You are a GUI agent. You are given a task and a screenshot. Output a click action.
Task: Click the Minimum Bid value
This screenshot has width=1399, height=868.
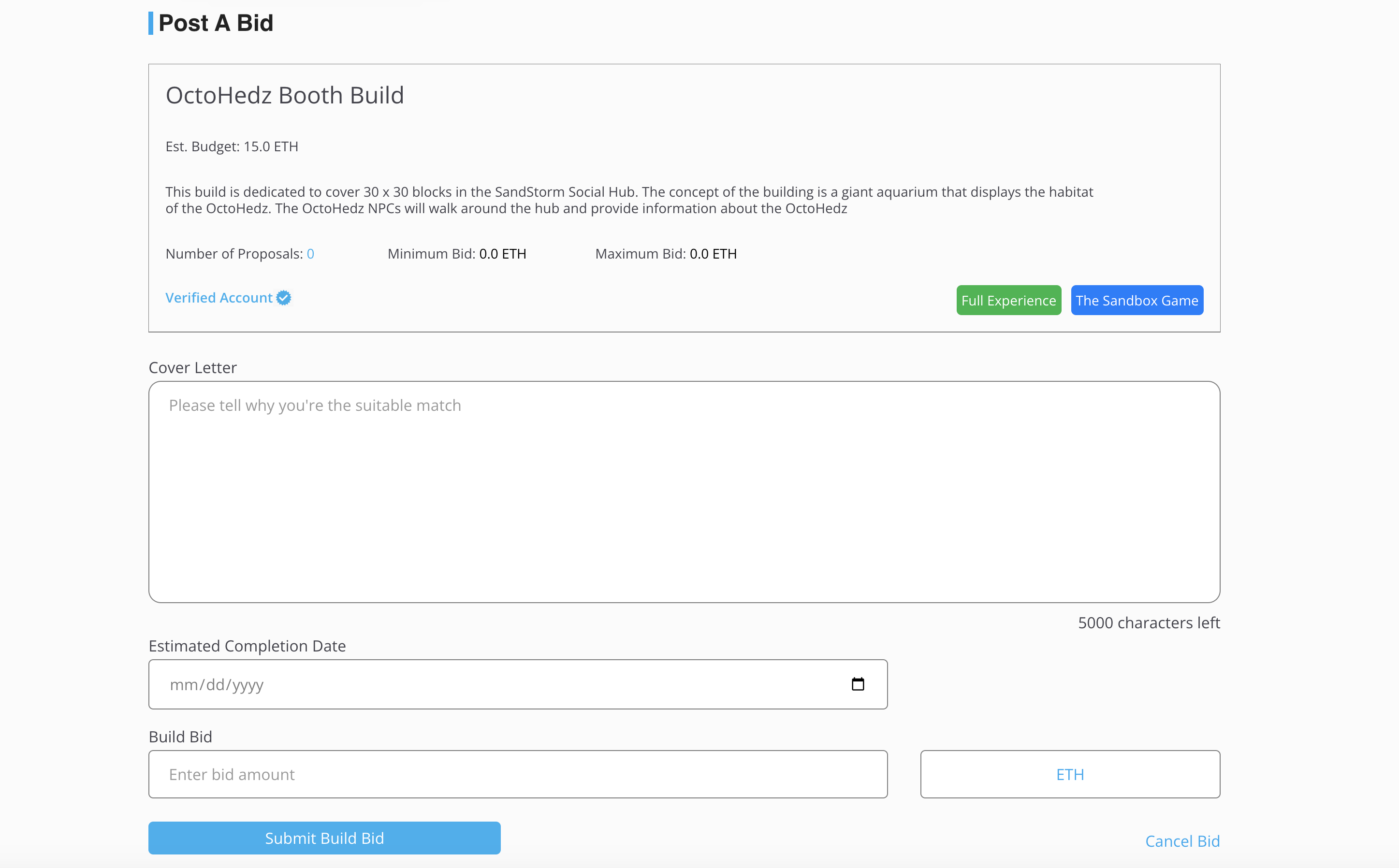502,254
